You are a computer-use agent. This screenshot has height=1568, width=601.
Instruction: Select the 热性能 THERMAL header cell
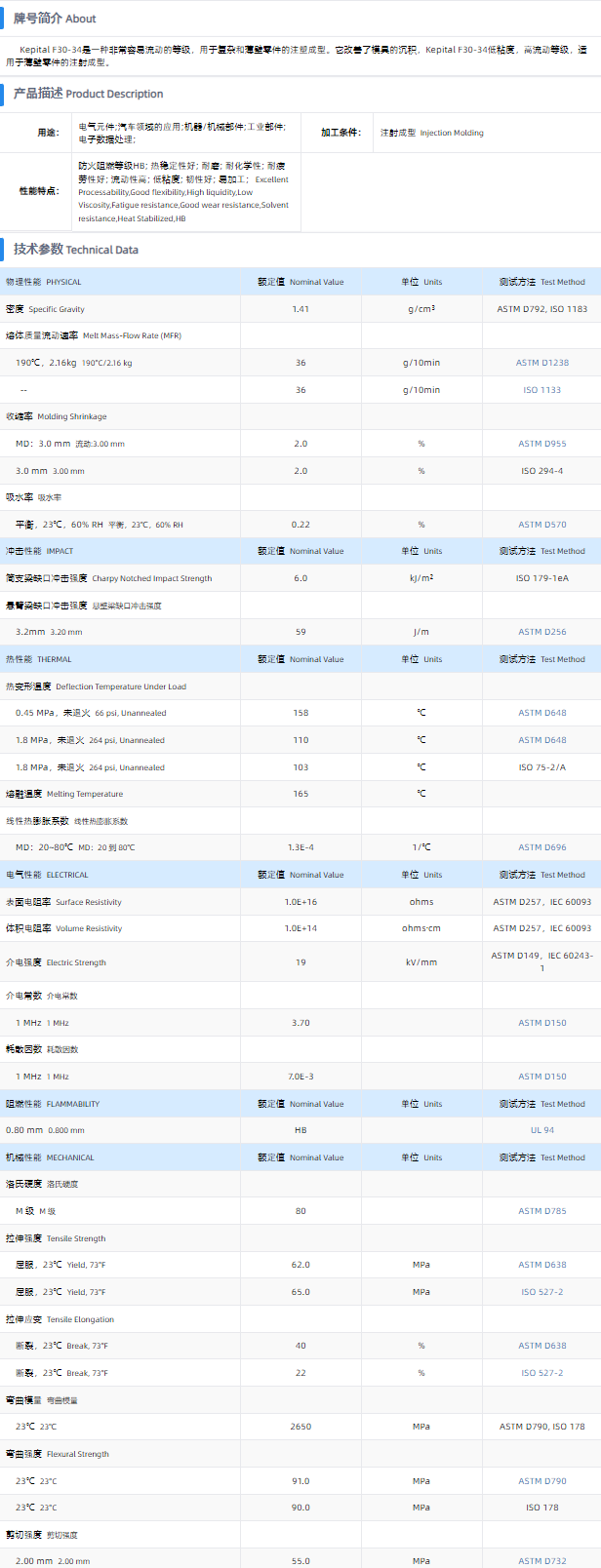point(120,659)
